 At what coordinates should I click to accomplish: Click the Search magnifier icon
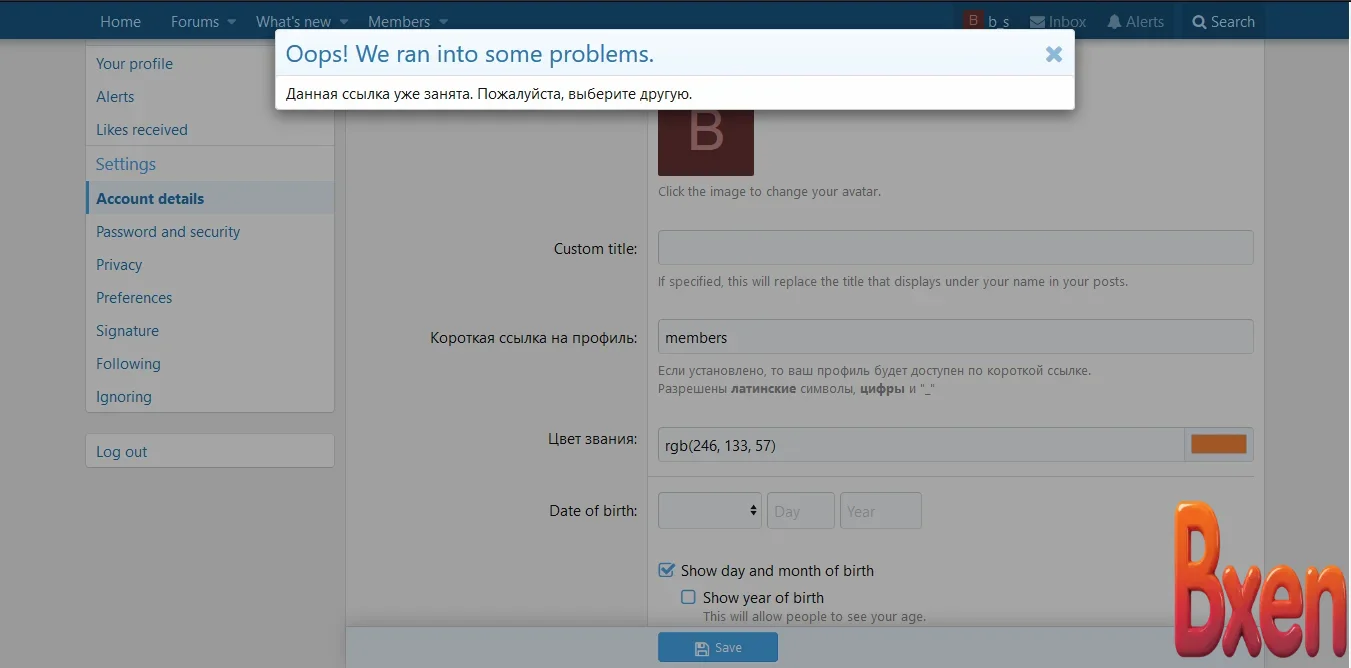[1199, 22]
